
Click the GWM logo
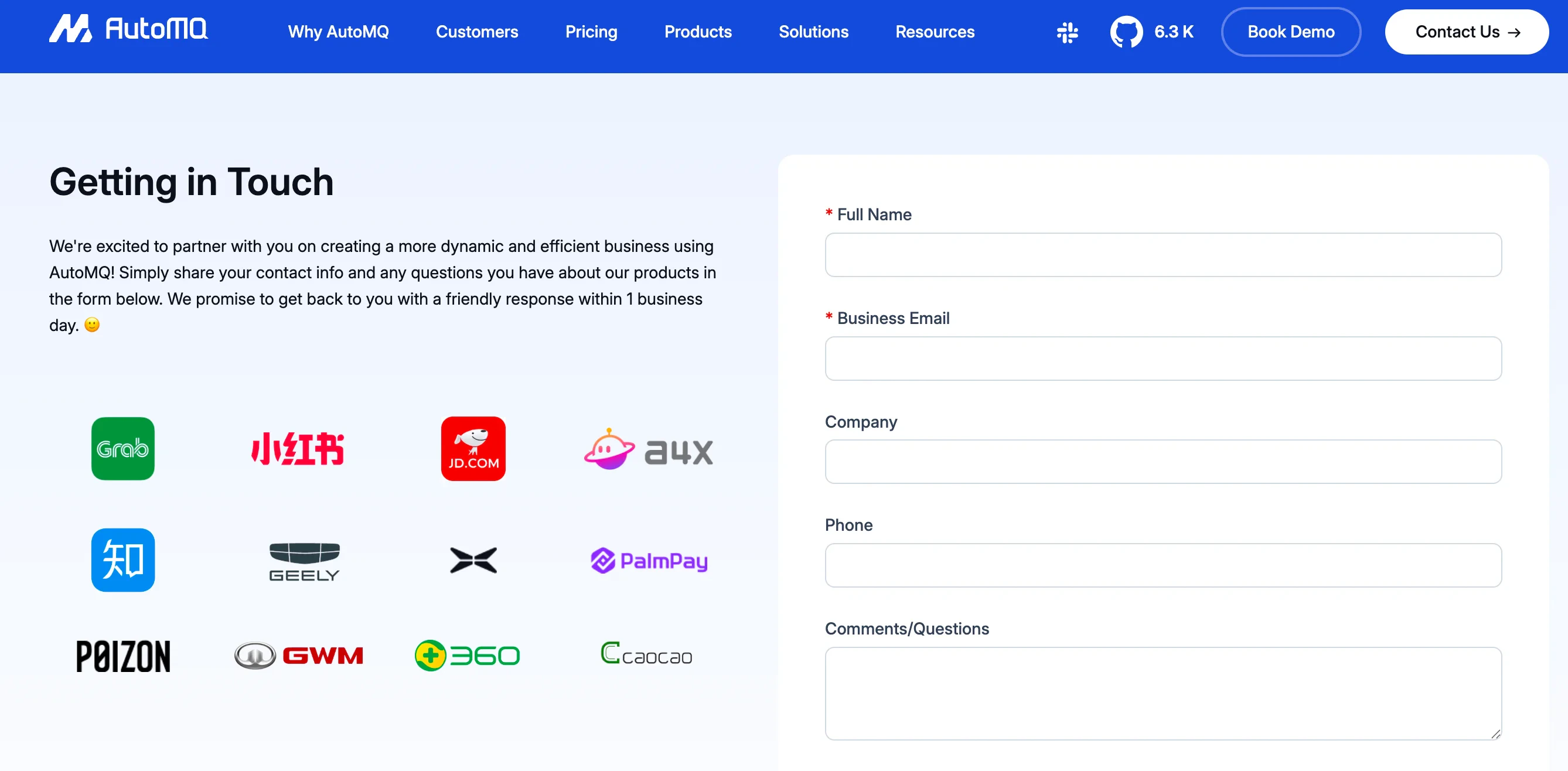click(299, 656)
